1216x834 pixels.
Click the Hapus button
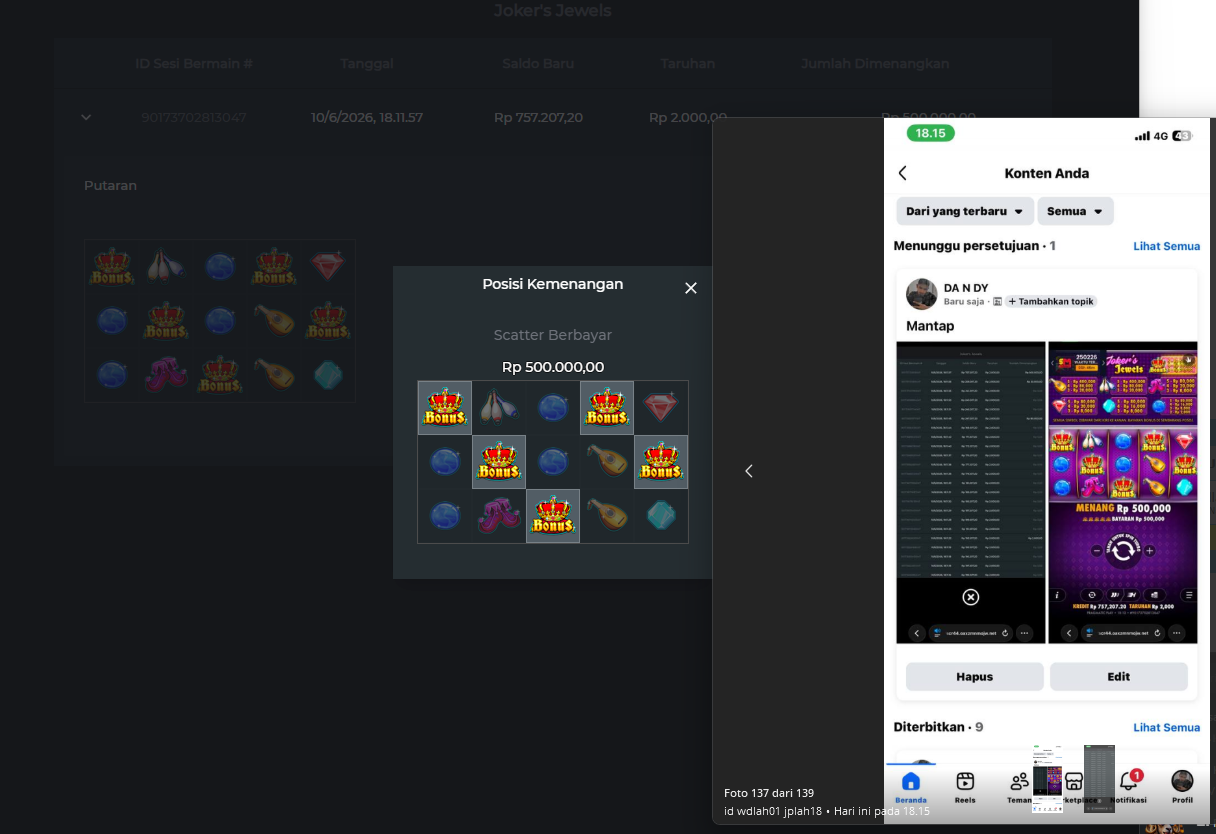point(974,677)
